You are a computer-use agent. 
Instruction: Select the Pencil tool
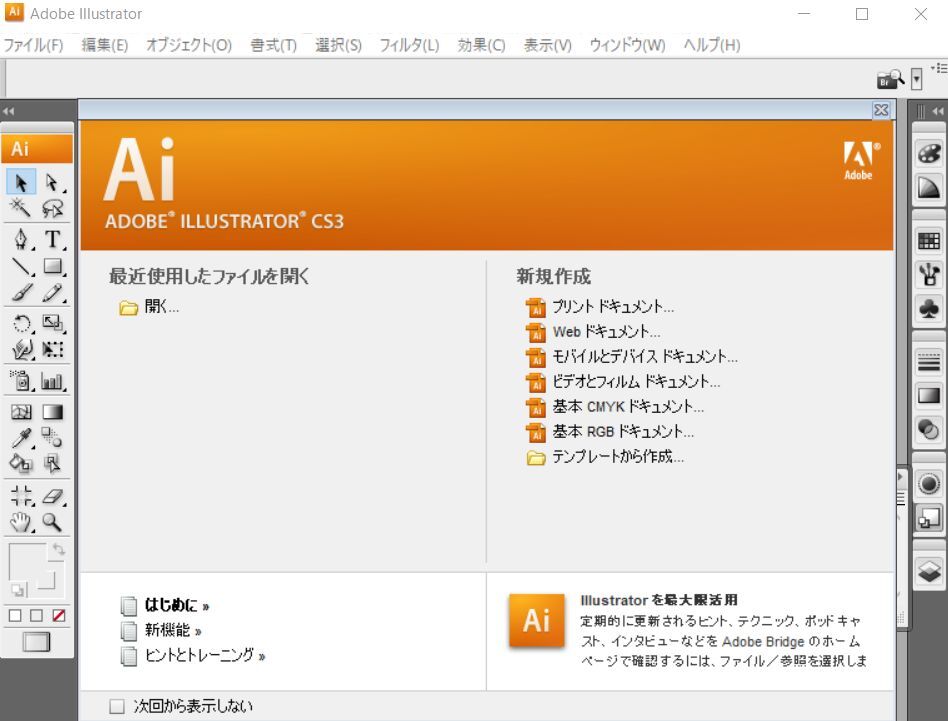(53, 293)
